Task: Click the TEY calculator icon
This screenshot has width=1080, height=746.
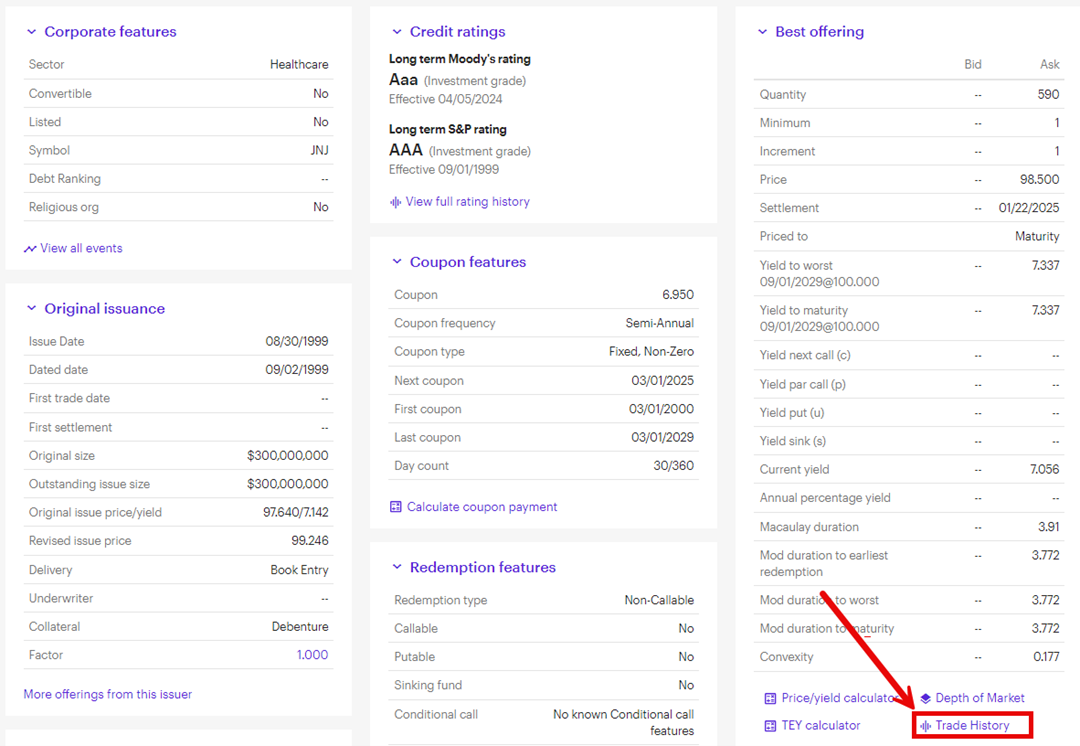Action: [x=769, y=725]
